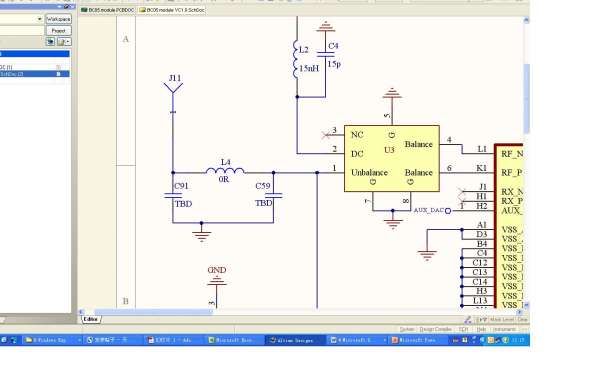Switch to the BC05 module PCBDOC tab
Image resolution: width=600 pixels, height=375 pixels.
coord(108,10)
